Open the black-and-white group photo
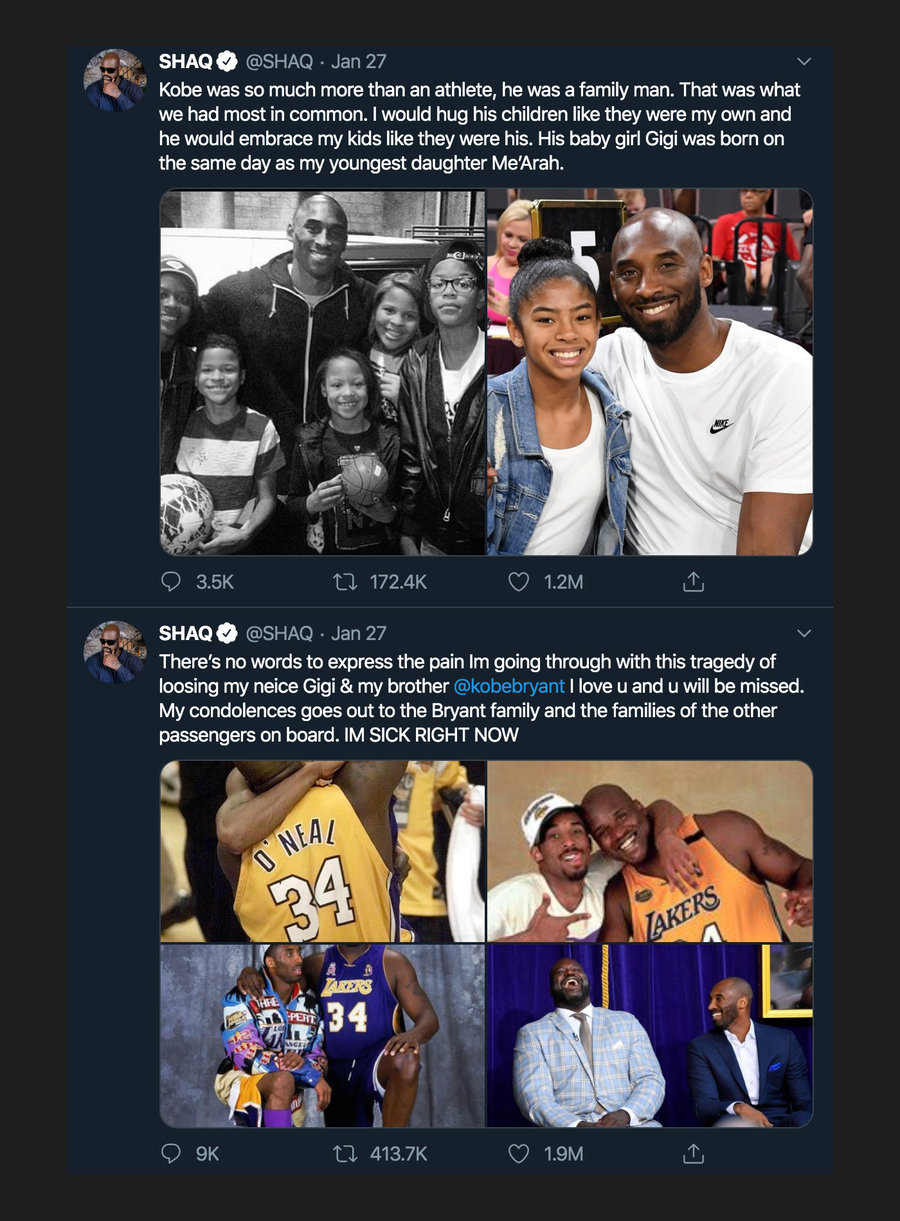This screenshot has height=1221, width=900. 322,372
